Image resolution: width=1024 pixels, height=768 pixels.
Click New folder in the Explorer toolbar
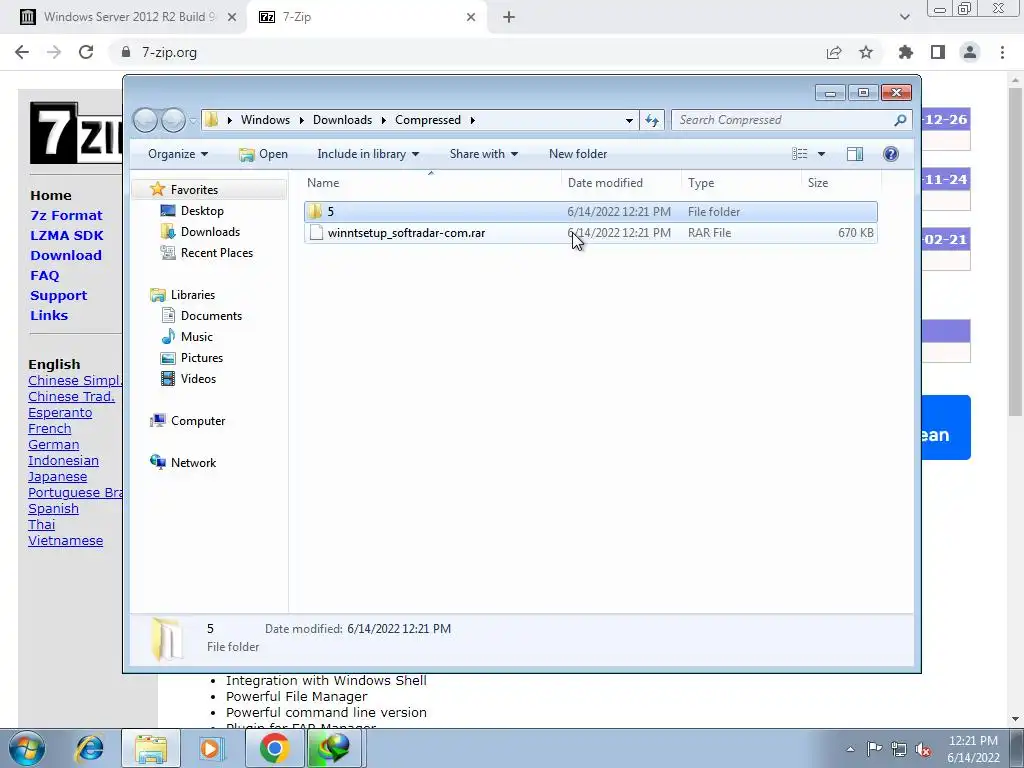pyautogui.click(x=578, y=154)
